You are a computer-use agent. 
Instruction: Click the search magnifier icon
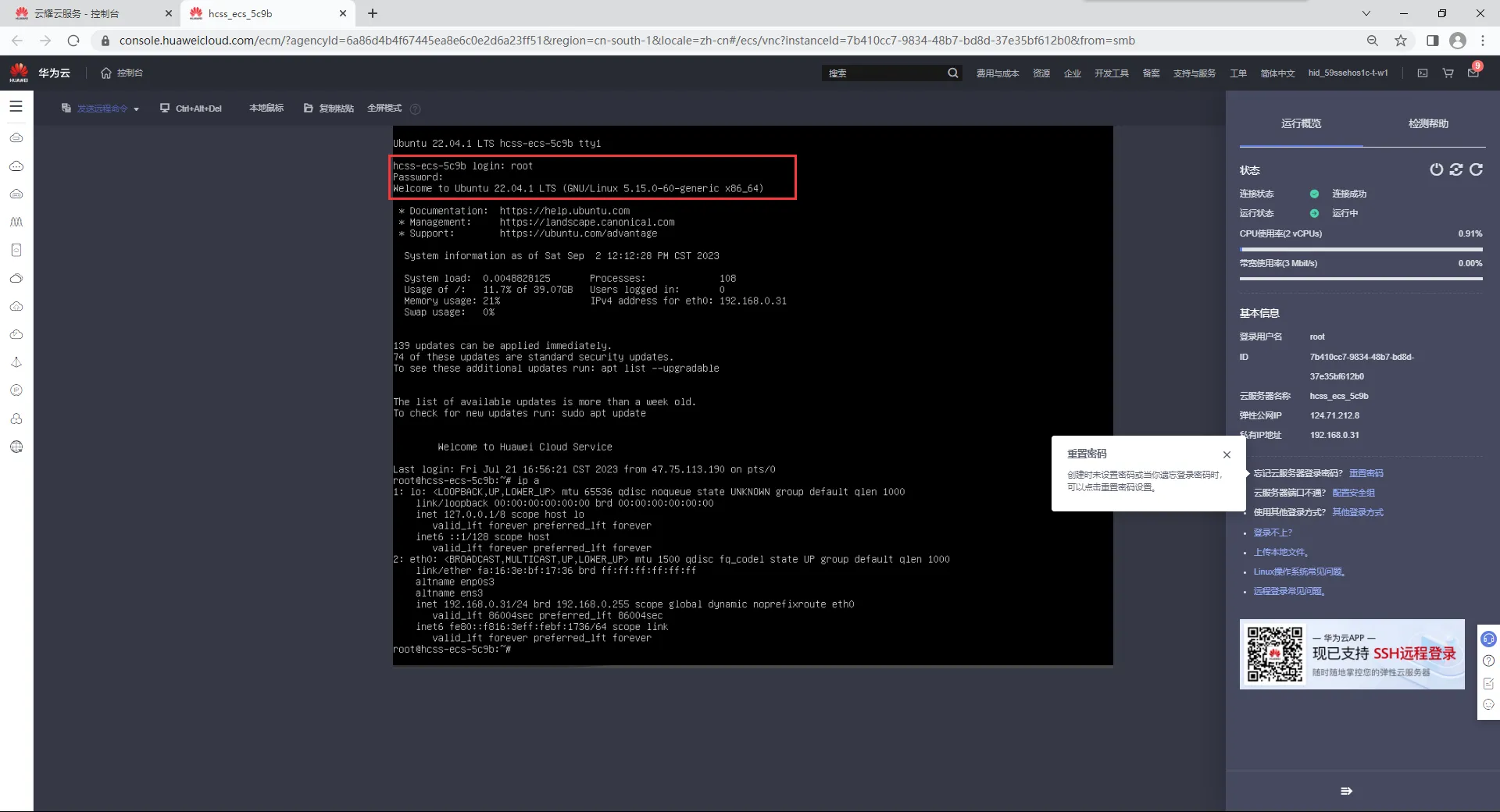tap(953, 73)
